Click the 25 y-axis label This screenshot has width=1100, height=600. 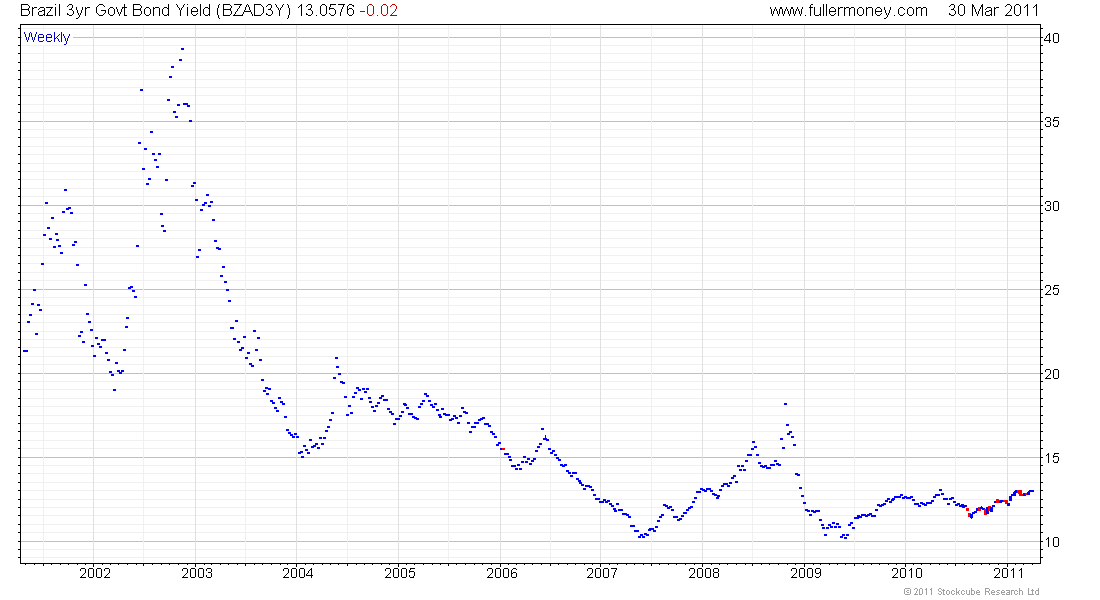coord(1052,290)
